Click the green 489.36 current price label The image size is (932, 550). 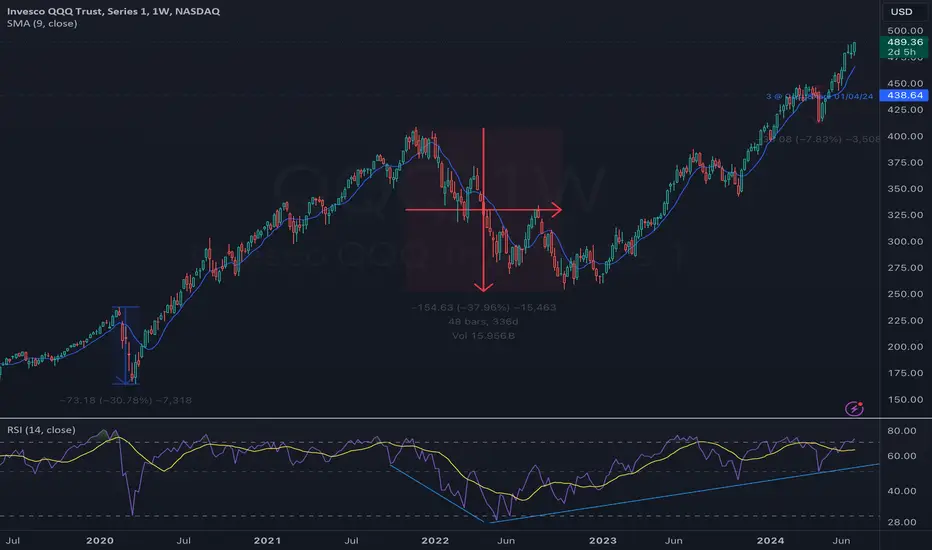pos(903,47)
